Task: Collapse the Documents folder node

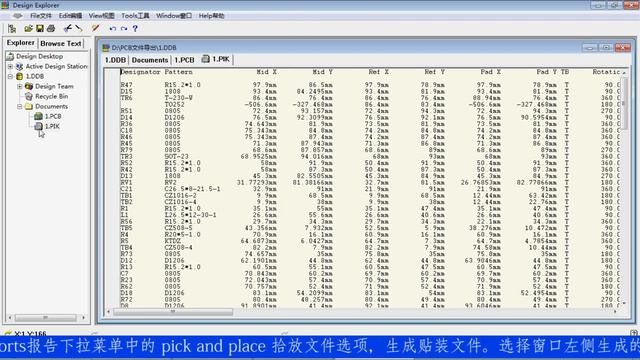Action: tap(20, 107)
